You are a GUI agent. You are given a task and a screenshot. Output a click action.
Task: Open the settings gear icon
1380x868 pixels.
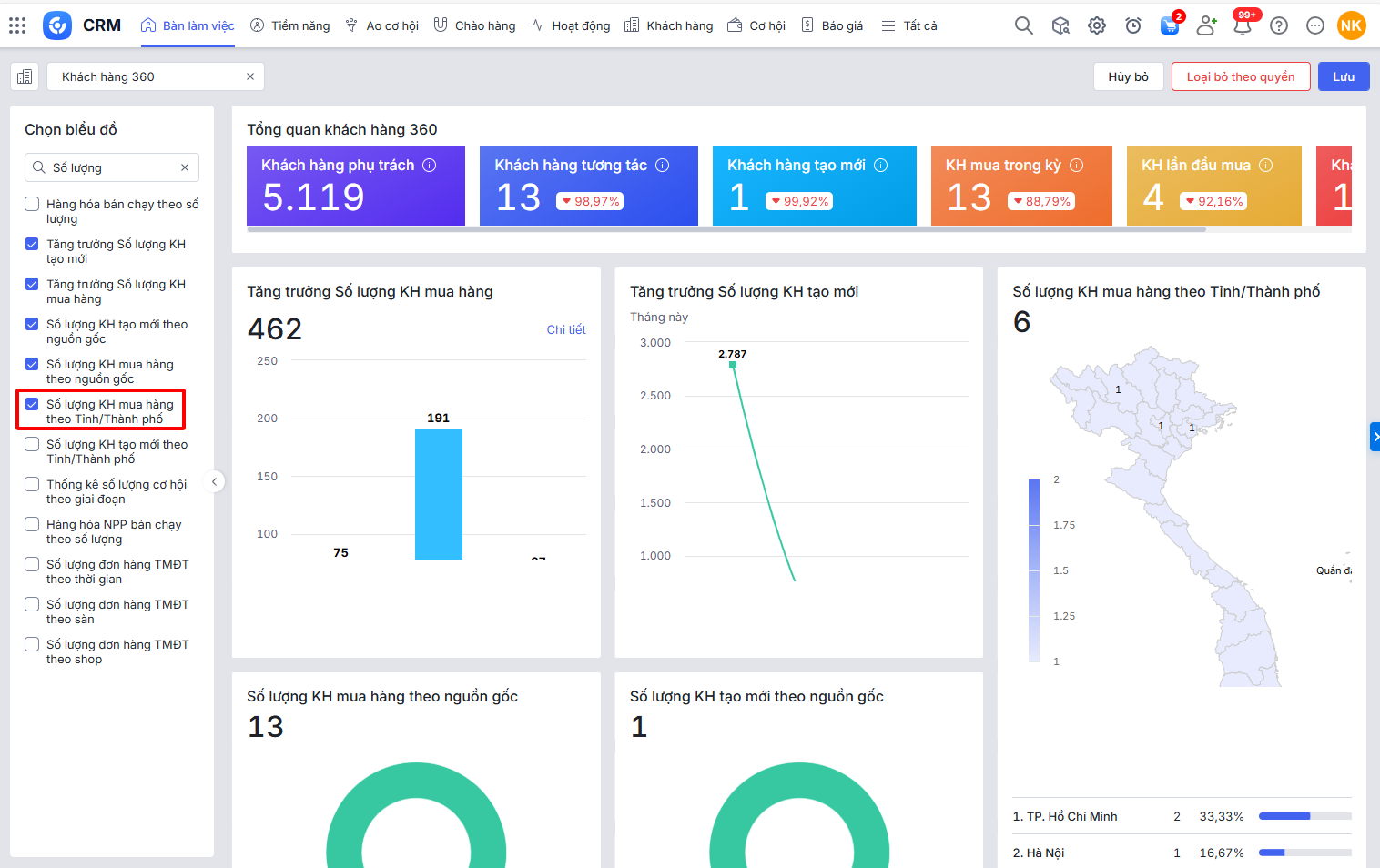(1097, 25)
